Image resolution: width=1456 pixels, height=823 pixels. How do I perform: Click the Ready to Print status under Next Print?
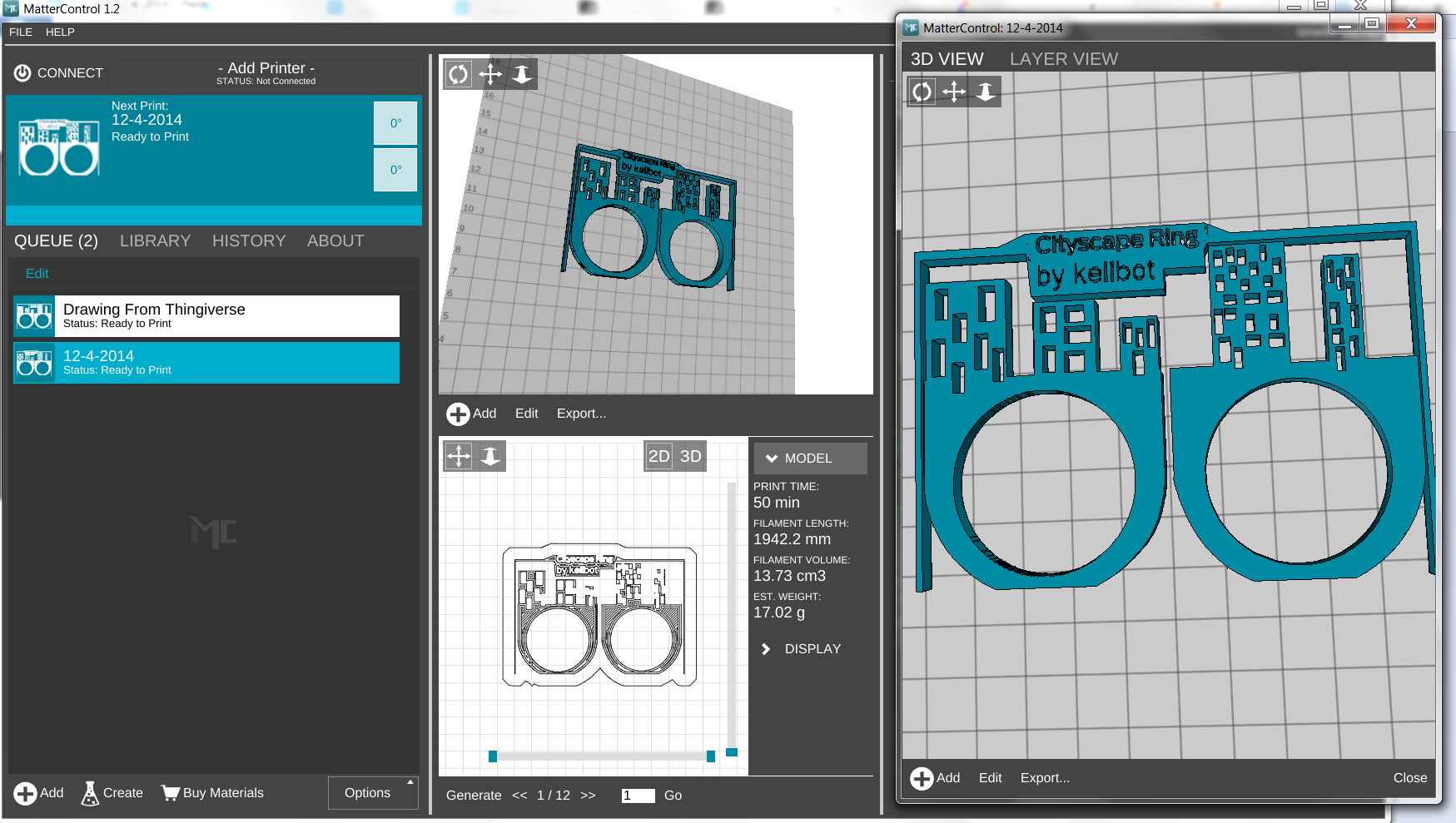click(x=151, y=136)
